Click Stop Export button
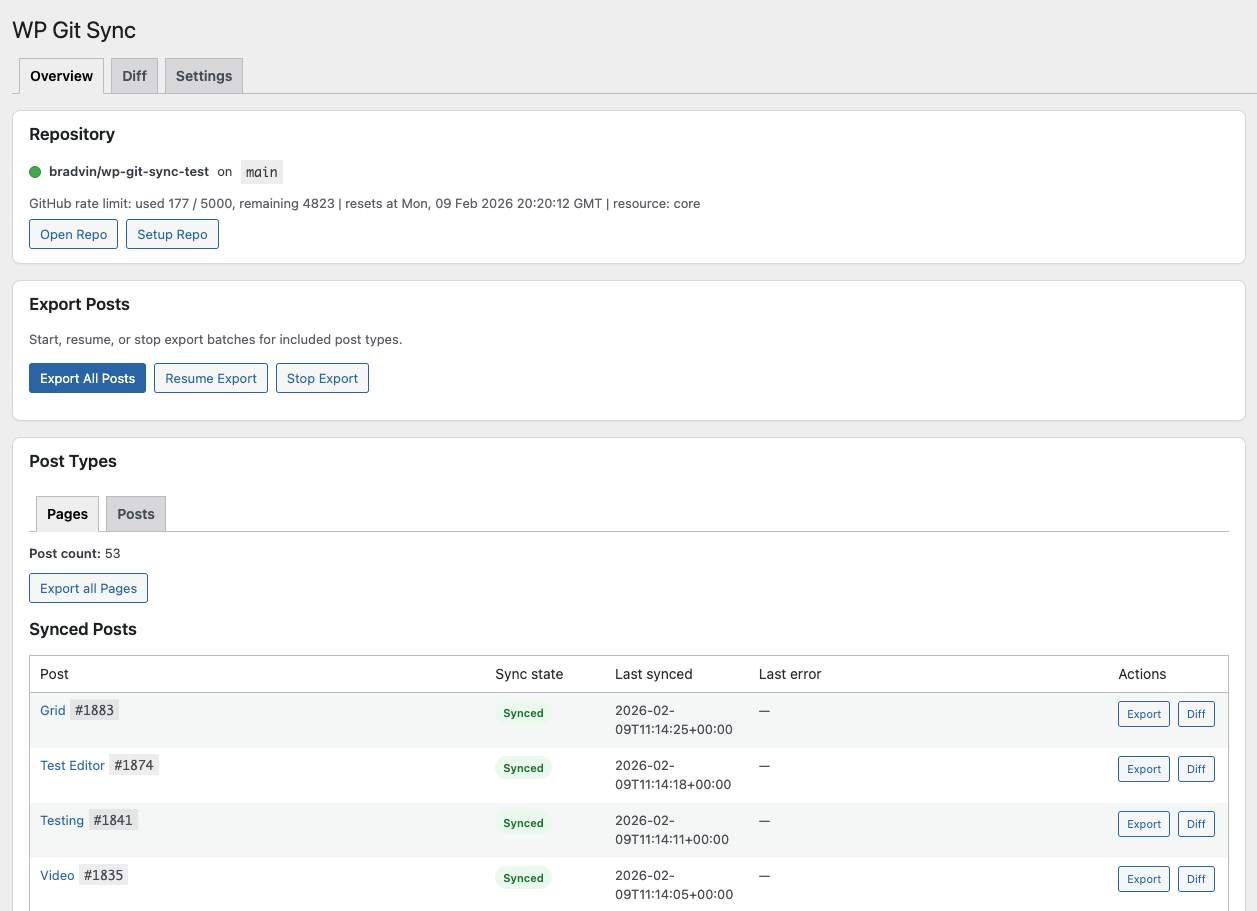Viewport: 1257px width, 911px height. click(x=322, y=378)
